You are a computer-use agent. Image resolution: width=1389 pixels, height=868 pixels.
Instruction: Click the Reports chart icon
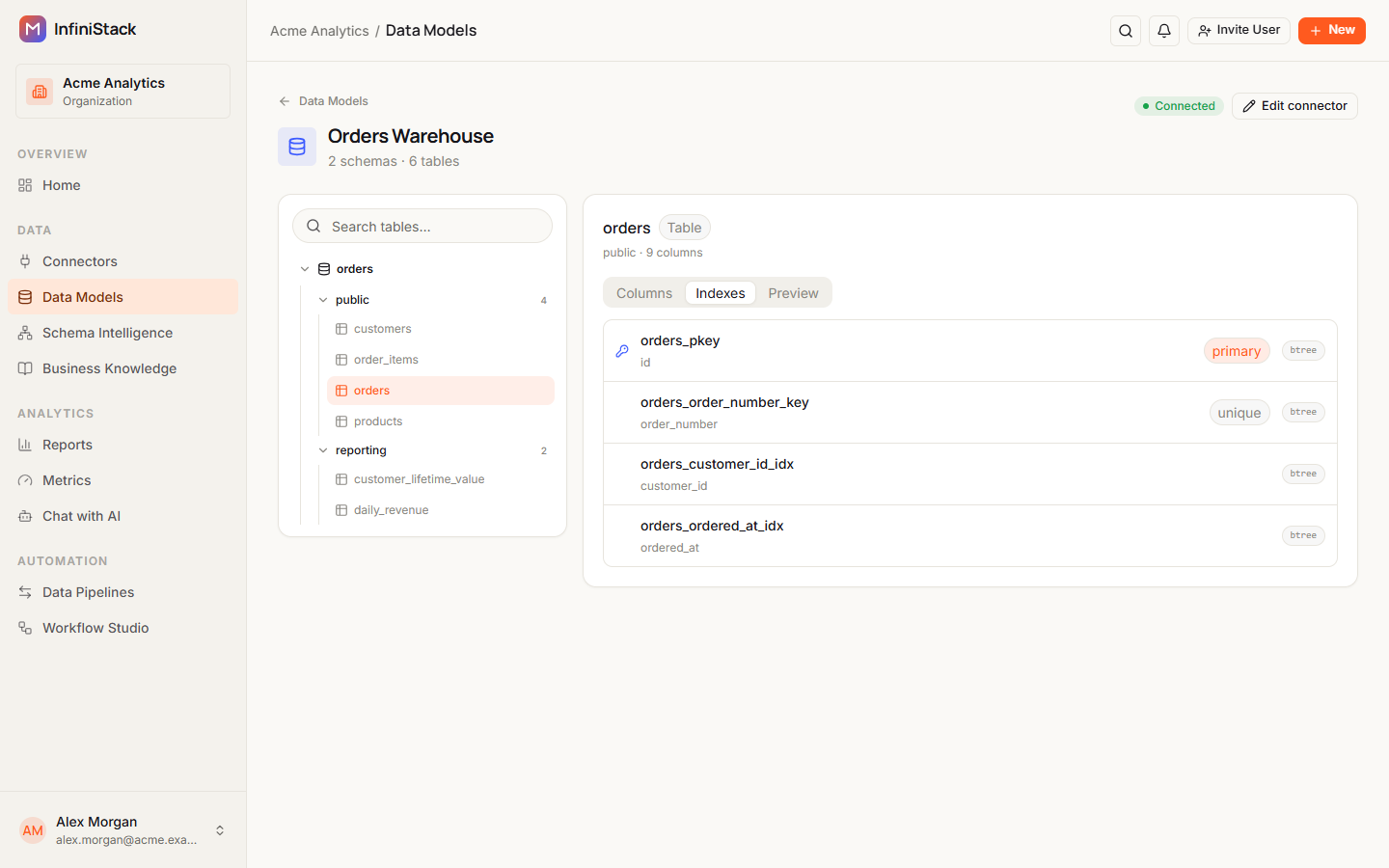pos(25,445)
